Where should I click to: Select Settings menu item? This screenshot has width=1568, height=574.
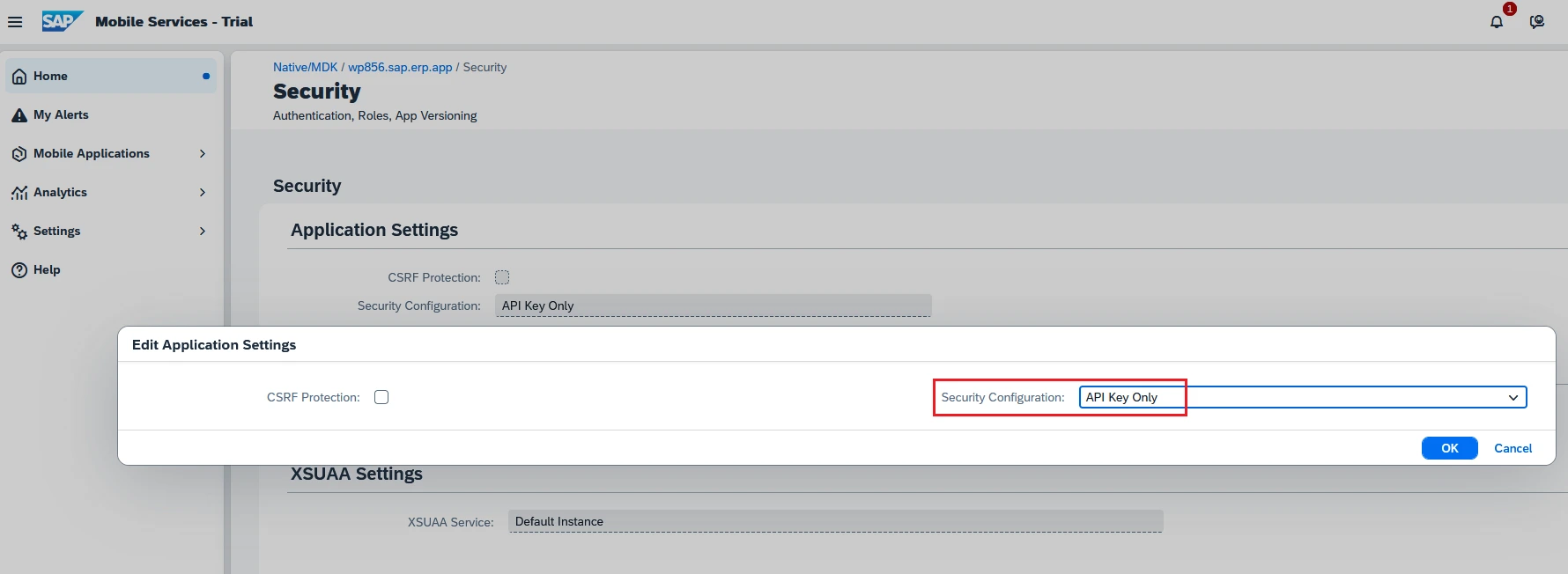(111, 232)
